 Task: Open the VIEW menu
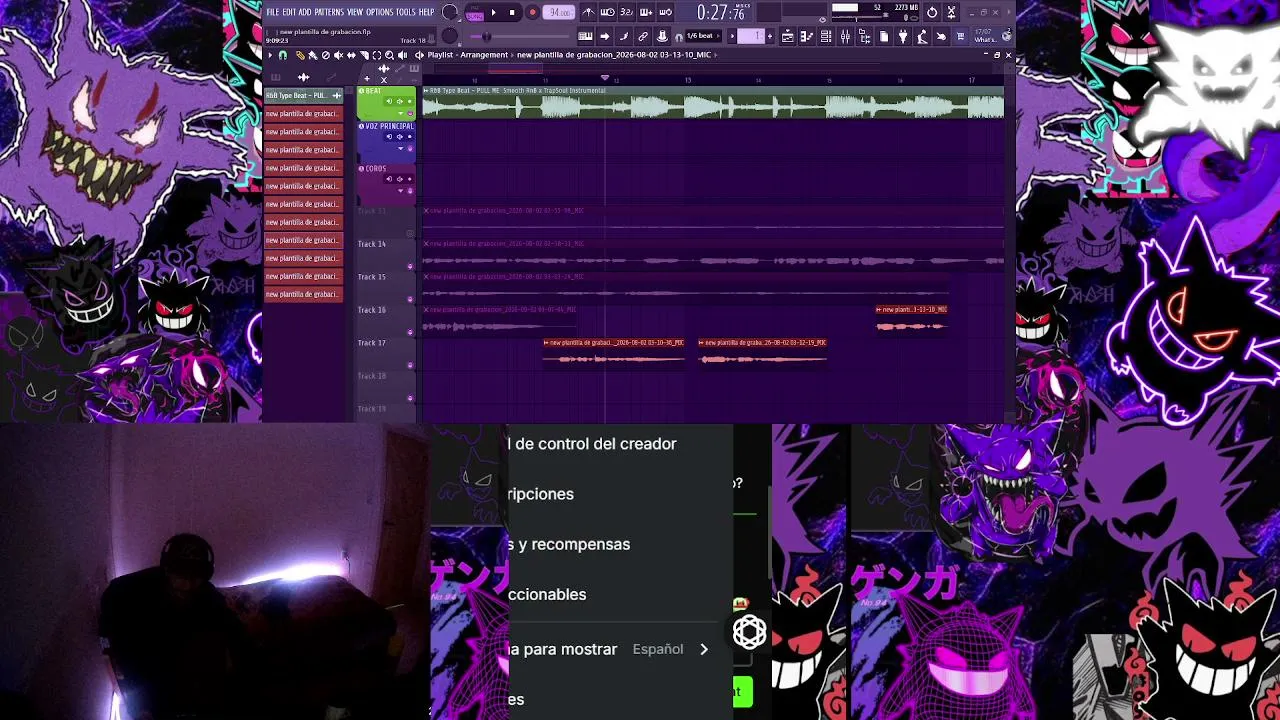tap(355, 12)
